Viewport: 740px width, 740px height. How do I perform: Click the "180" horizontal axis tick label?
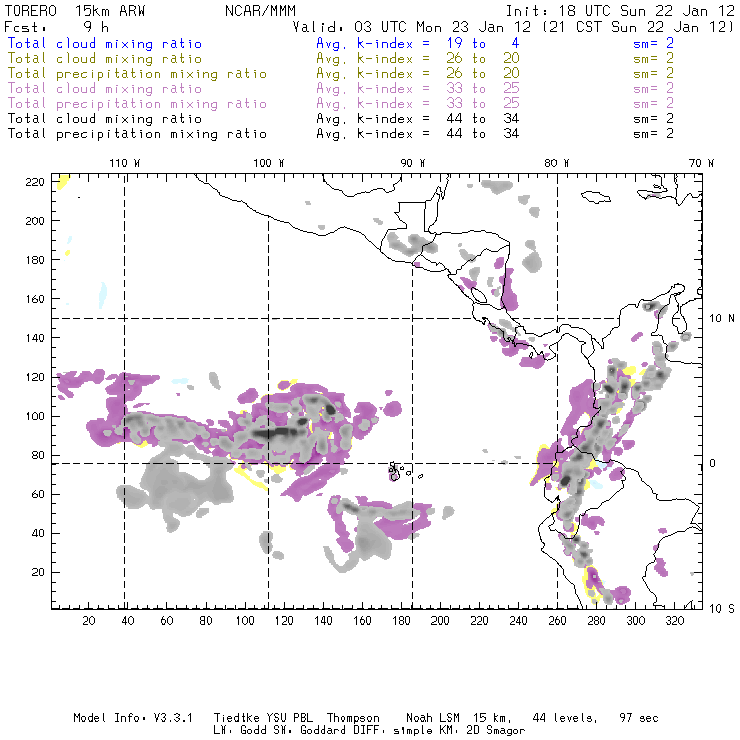coord(401,621)
